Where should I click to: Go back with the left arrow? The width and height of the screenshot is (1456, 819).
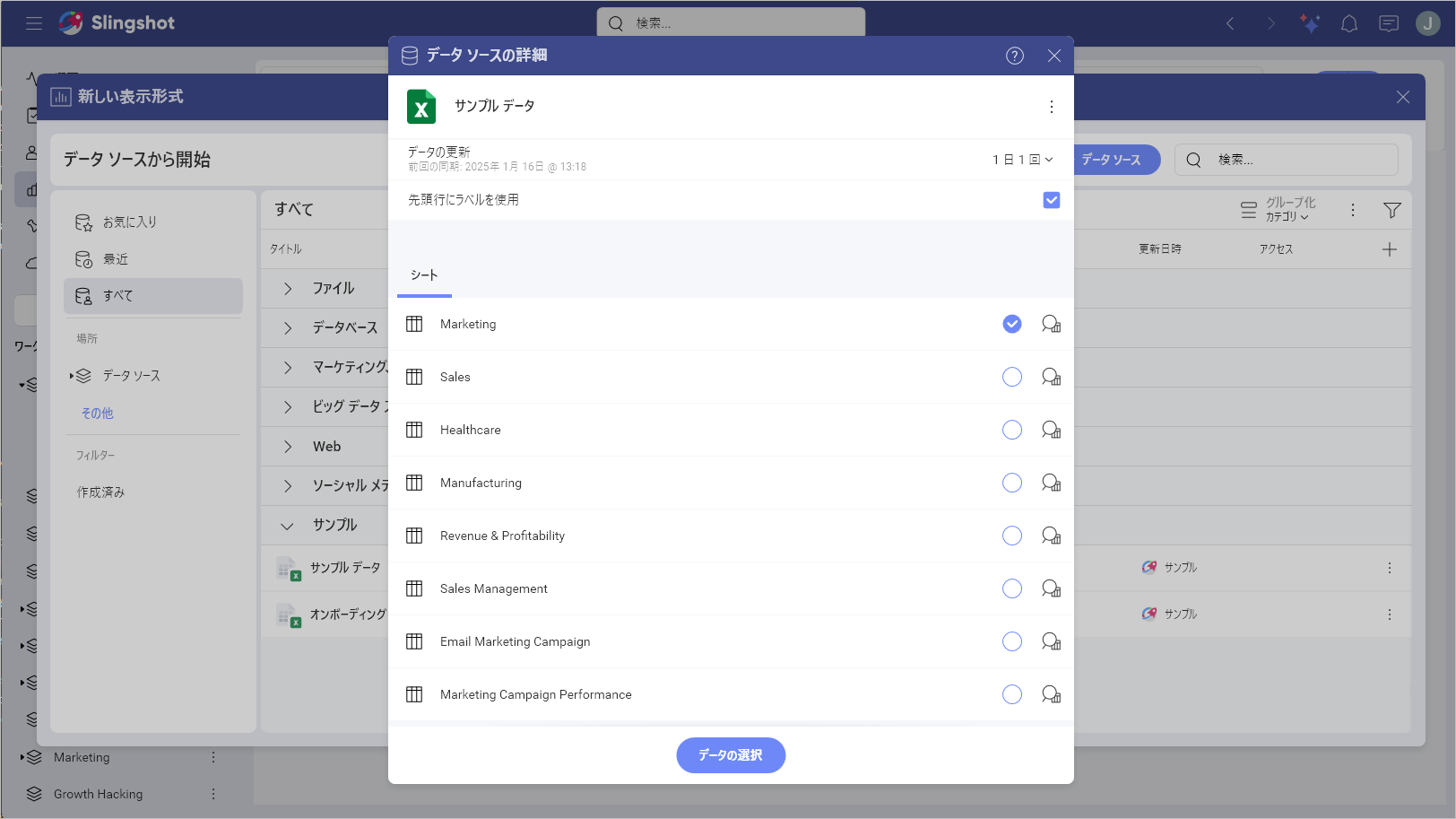1230,23
